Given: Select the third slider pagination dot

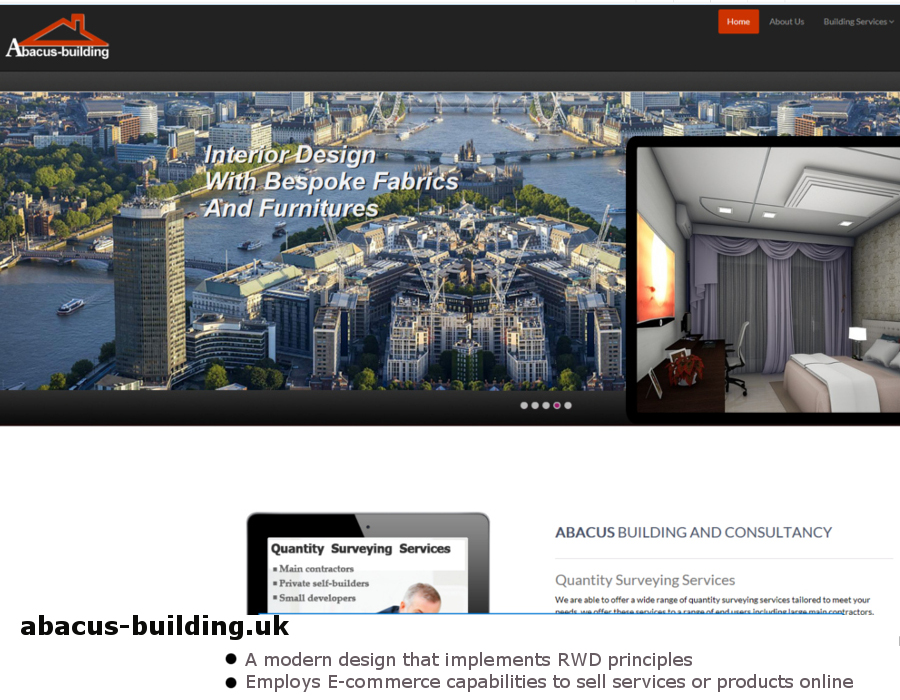Looking at the screenshot, I should point(546,406).
